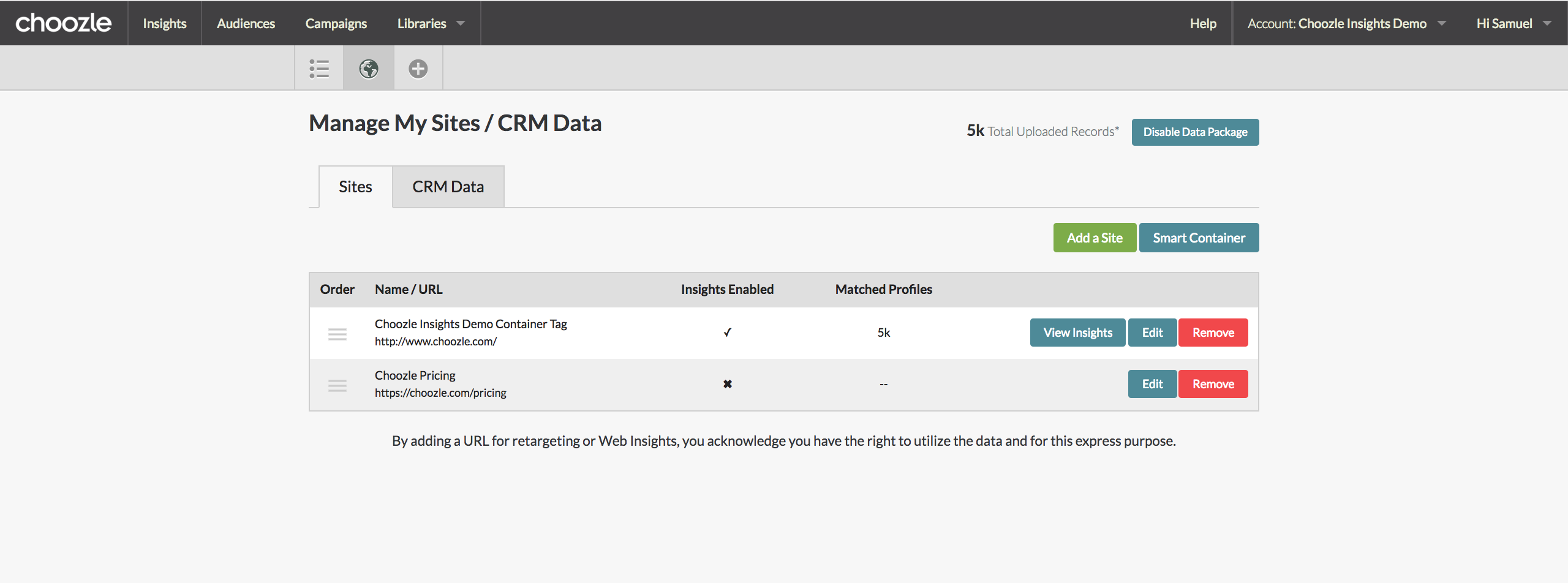This screenshot has width=1568, height=583.
Task: Click the 5k Total Uploaded Records text
Action: click(x=1042, y=131)
